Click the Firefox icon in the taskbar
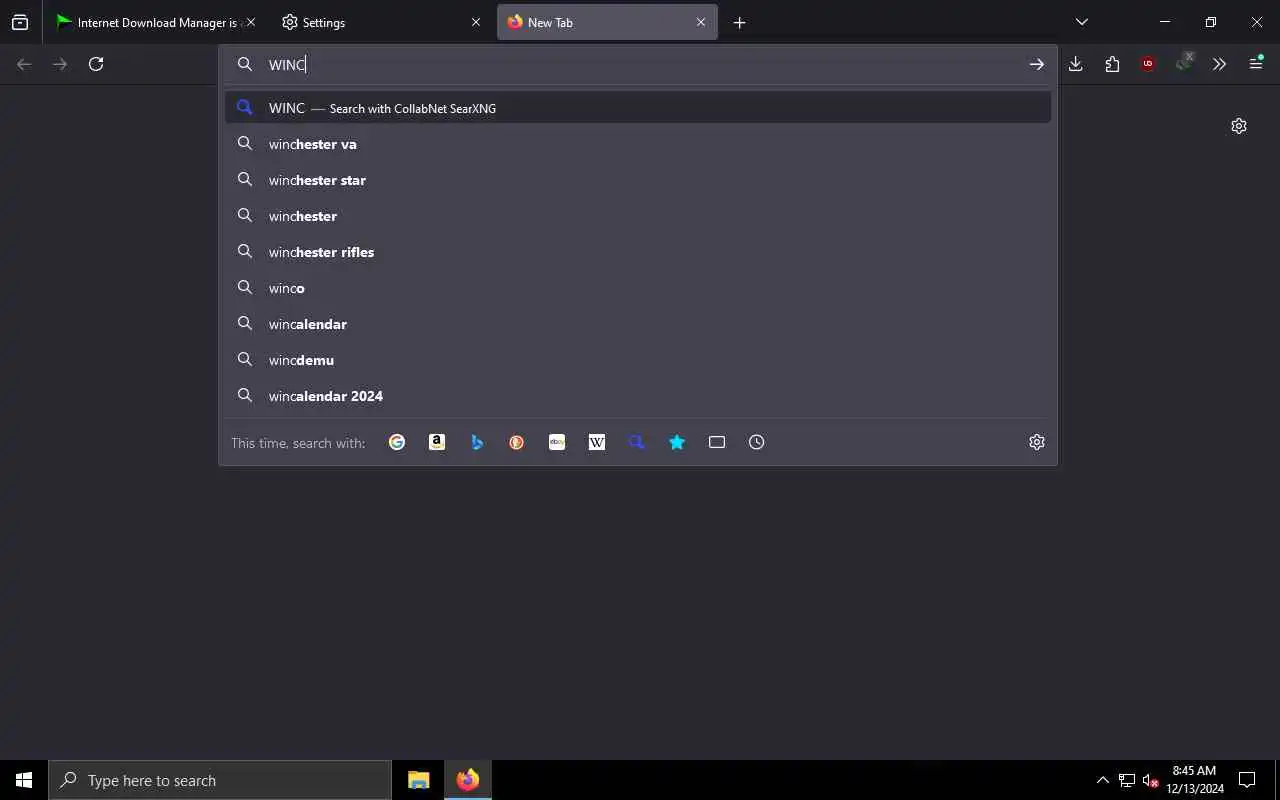 [467, 780]
